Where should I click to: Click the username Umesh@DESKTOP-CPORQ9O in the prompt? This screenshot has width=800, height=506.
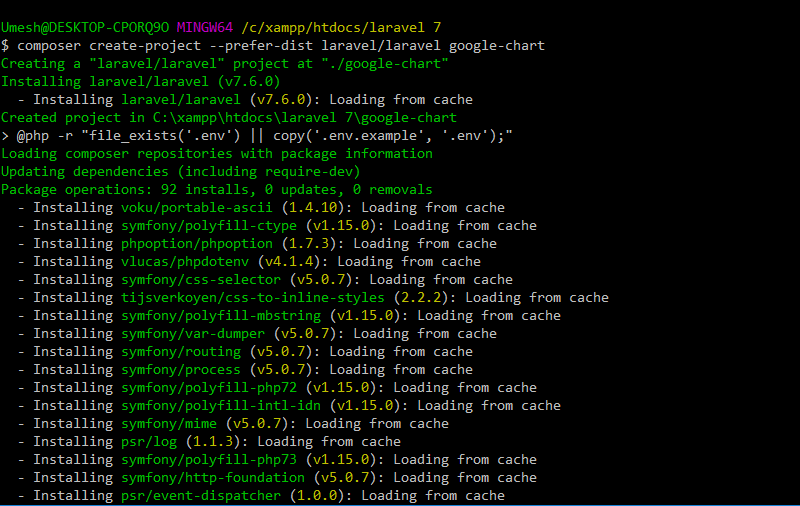click(x=85, y=28)
